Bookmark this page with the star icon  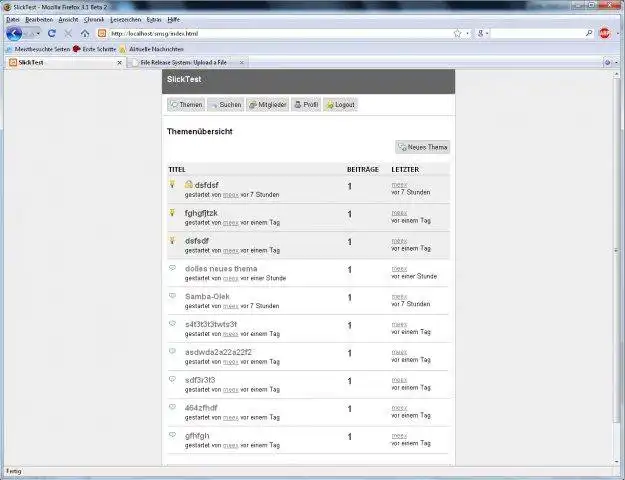coord(457,33)
